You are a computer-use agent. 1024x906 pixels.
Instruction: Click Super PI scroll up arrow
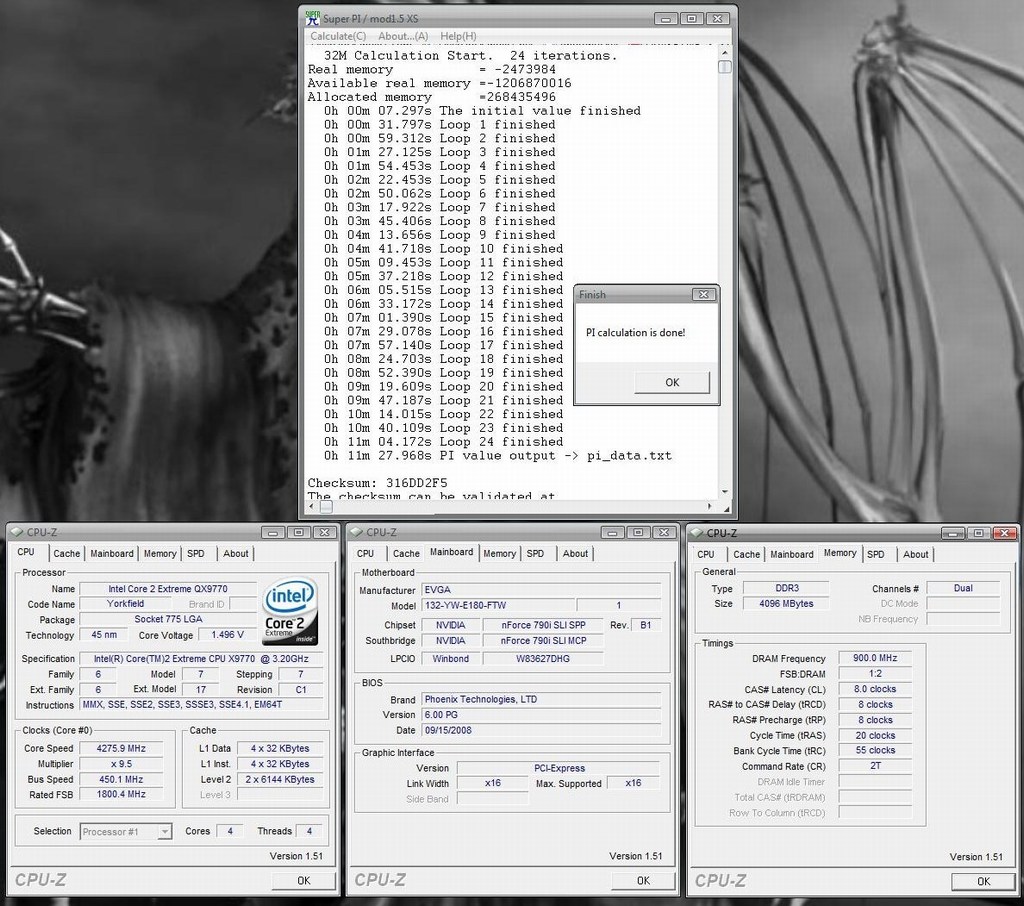(x=724, y=52)
